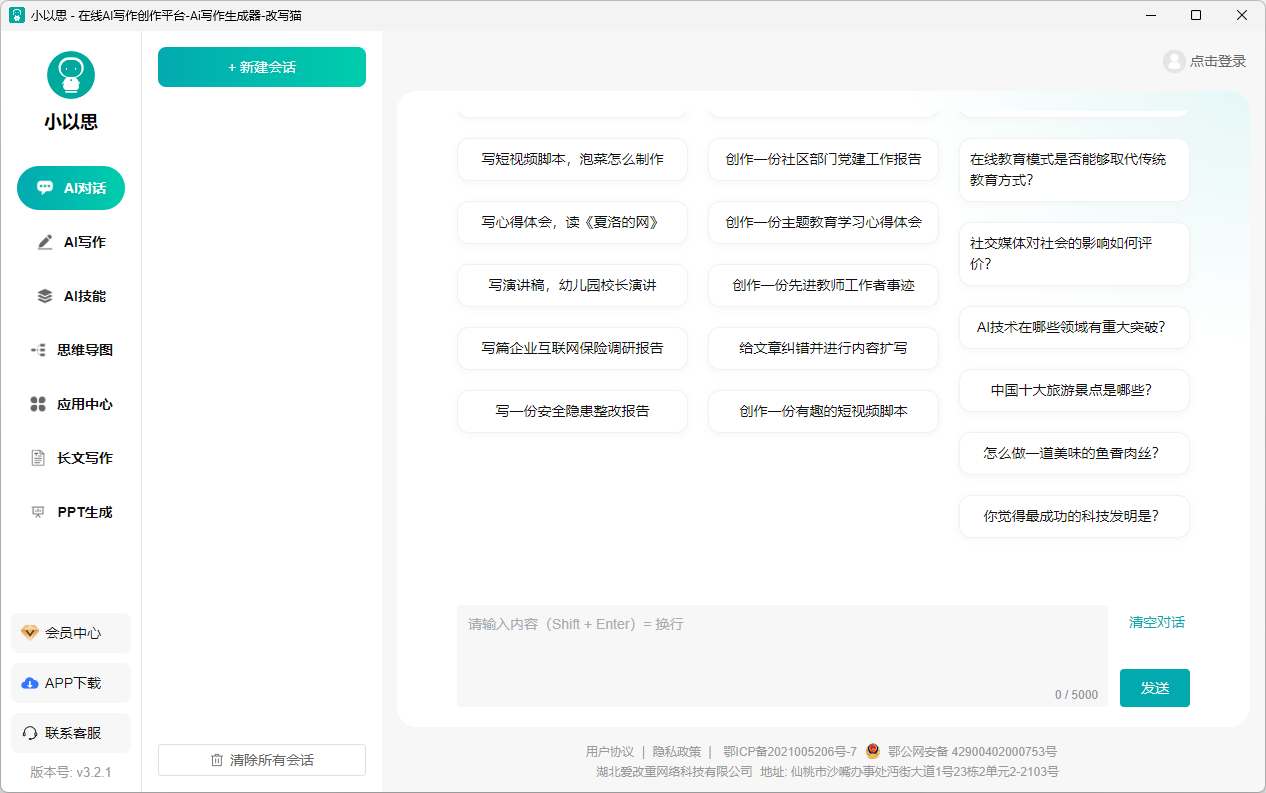1266x793 pixels.
Task: Click the APP下载 download button
Action: click(x=71, y=683)
